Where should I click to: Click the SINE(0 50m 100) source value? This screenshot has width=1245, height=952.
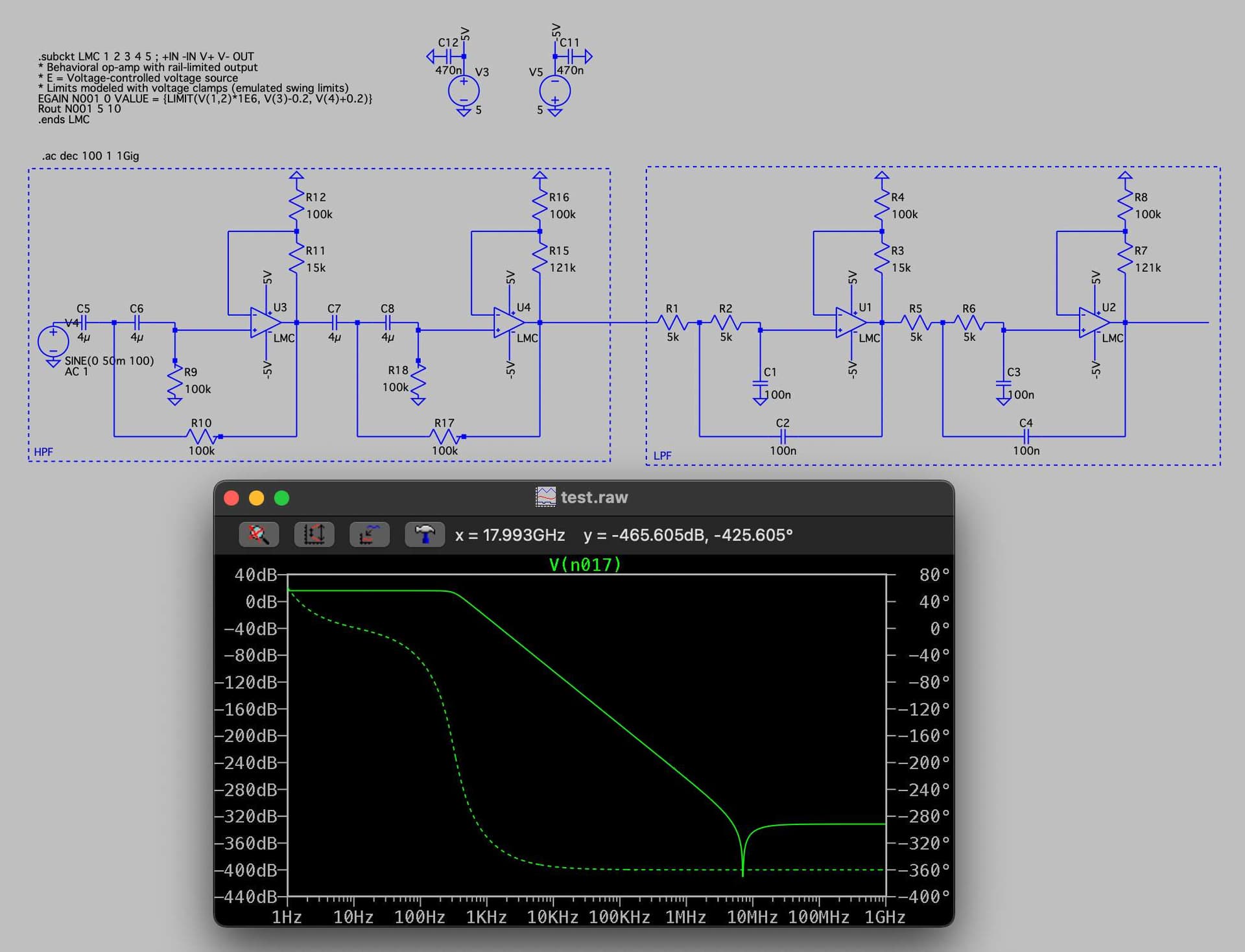coord(110,361)
